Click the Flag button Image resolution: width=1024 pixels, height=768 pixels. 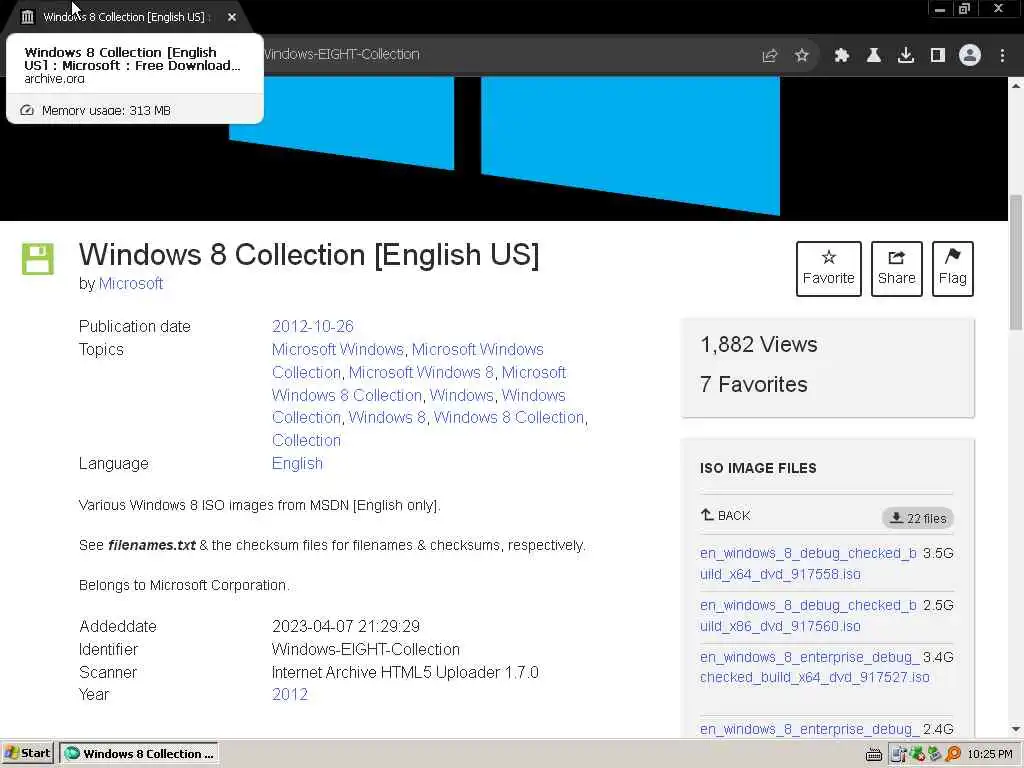(953, 268)
